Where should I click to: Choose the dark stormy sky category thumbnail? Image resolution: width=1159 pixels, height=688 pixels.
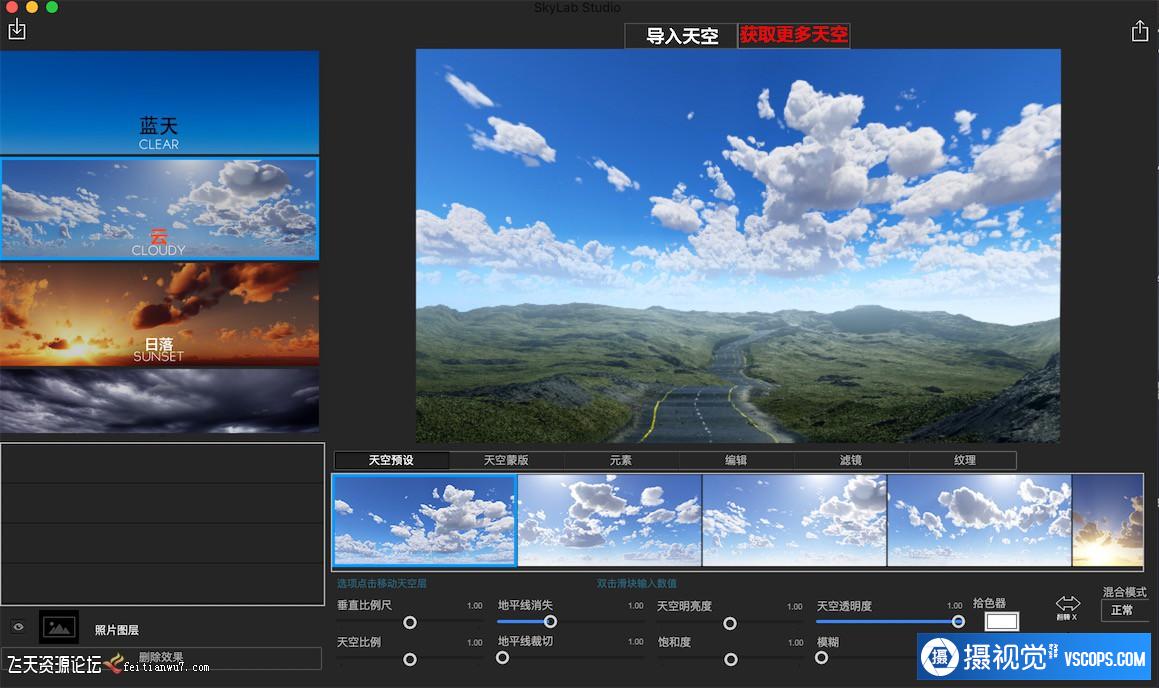click(x=159, y=400)
